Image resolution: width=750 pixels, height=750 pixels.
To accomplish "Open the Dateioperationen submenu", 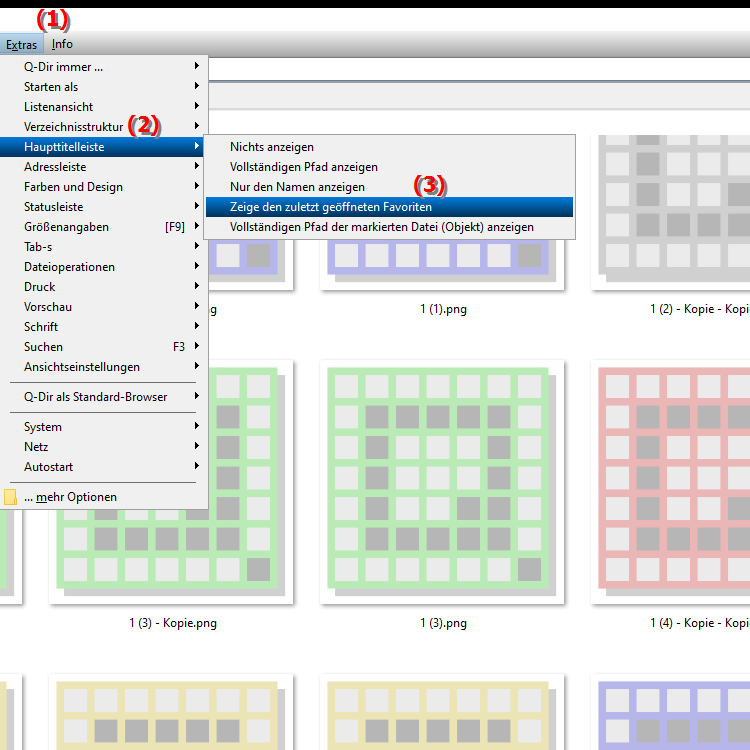I will [104, 267].
